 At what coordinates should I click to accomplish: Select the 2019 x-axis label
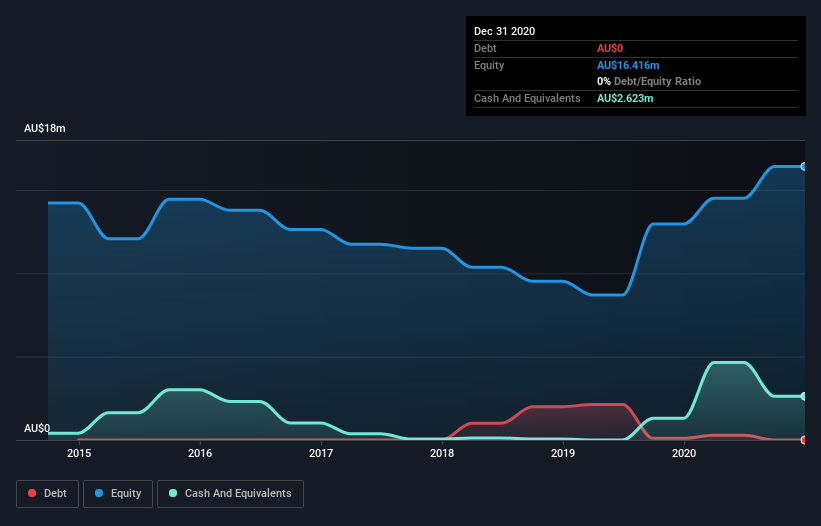coord(563,453)
